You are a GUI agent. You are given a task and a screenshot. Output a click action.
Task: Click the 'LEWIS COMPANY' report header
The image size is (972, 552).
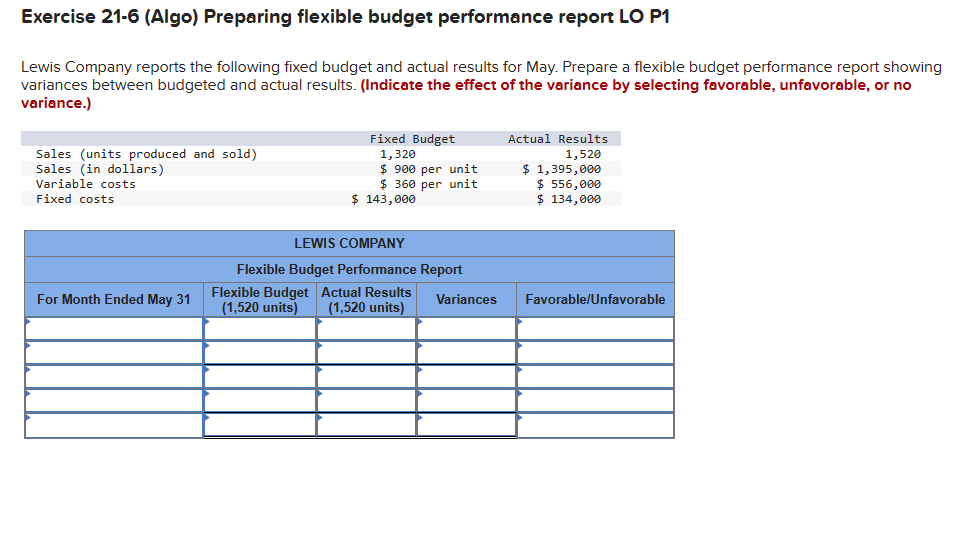coord(349,244)
